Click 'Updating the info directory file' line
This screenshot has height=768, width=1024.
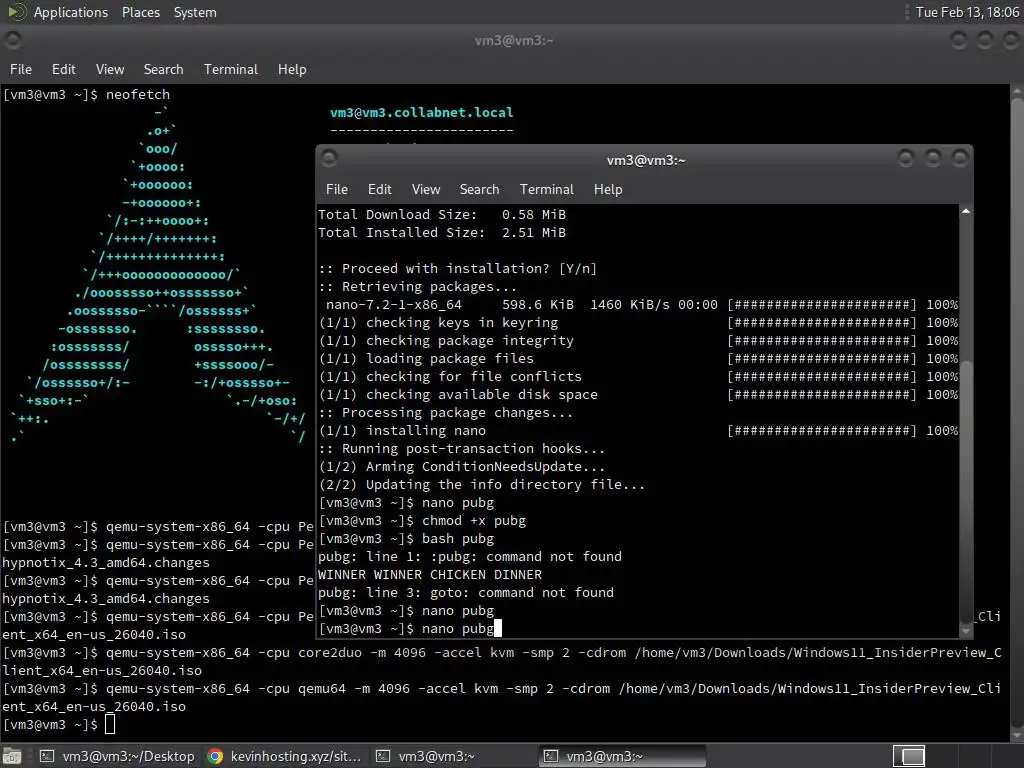coord(481,485)
